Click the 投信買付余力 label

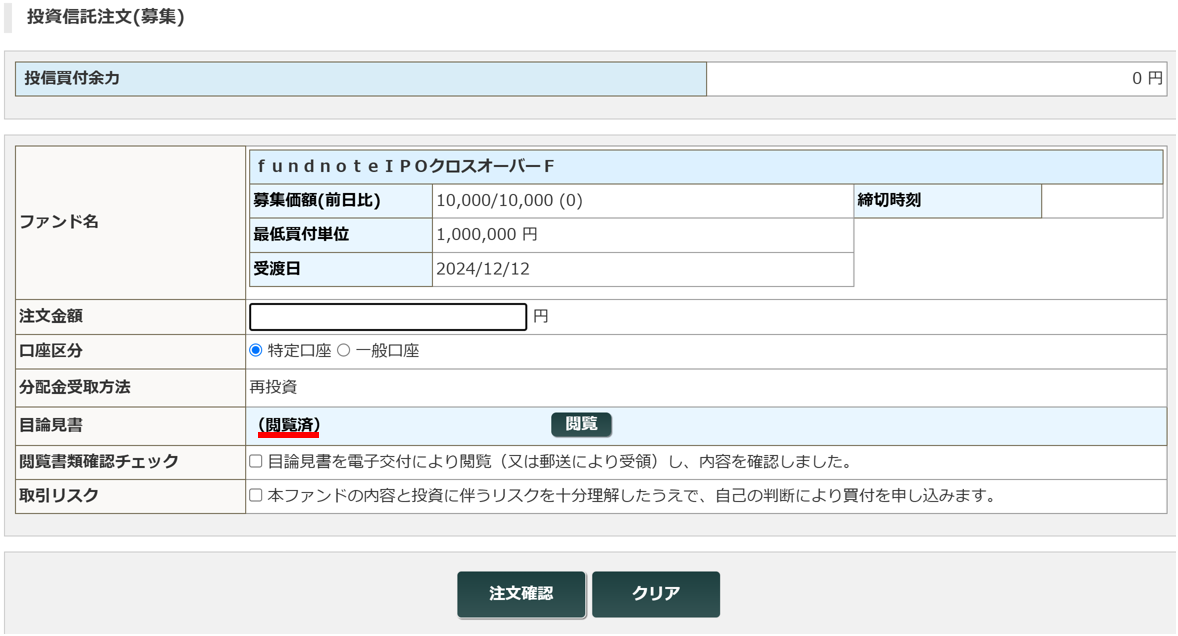tap(72, 78)
